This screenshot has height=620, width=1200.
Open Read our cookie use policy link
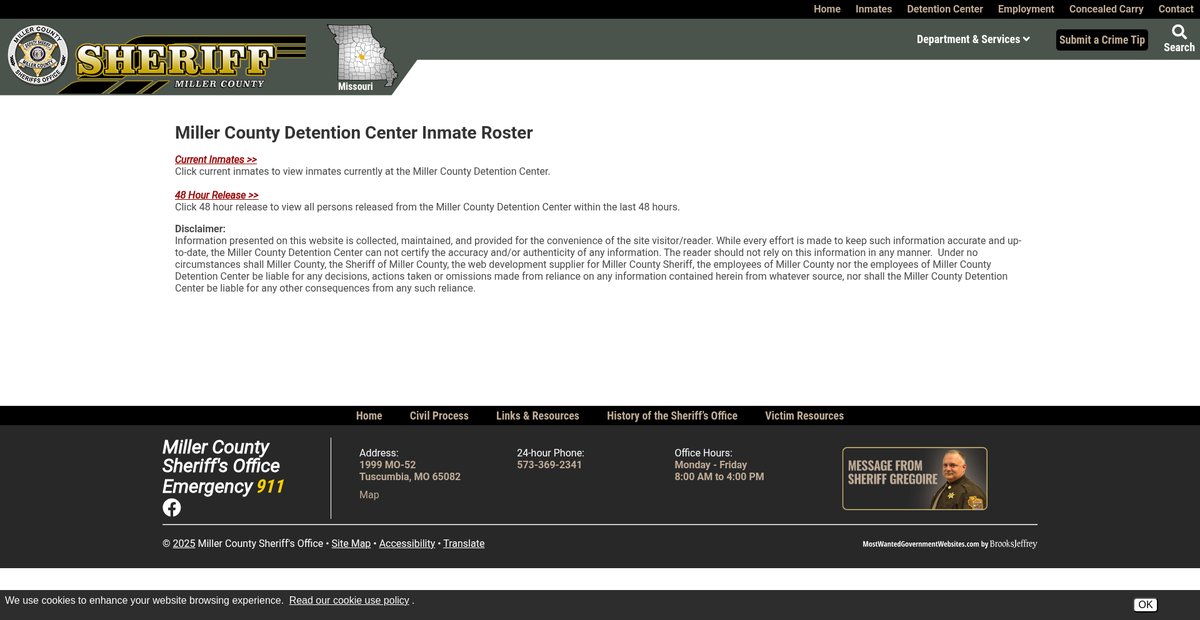pyautogui.click(x=349, y=600)
